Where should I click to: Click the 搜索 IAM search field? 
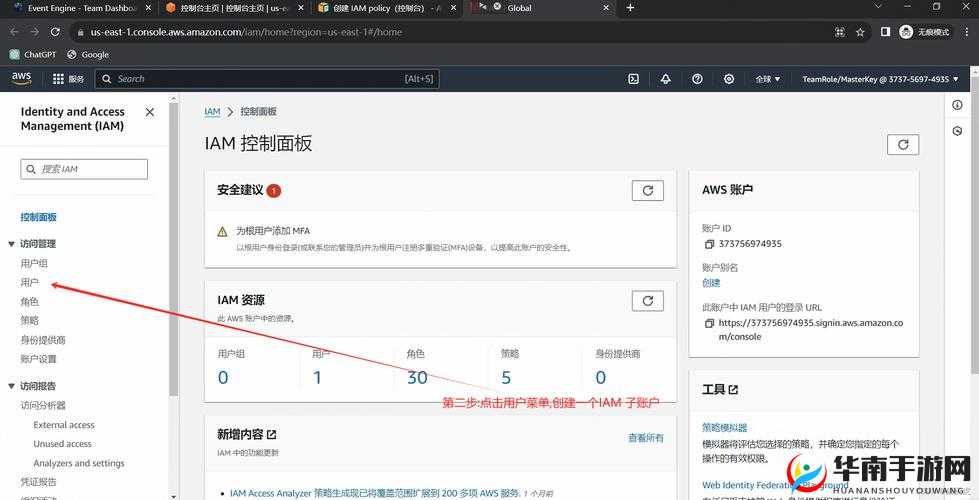click(84, 169)
